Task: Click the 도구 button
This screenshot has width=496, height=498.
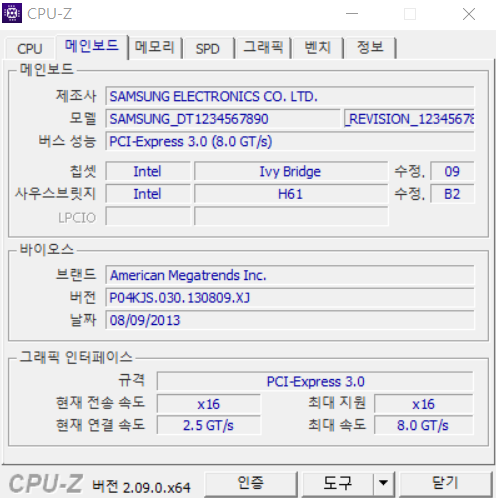Action: tap(338, 483)
